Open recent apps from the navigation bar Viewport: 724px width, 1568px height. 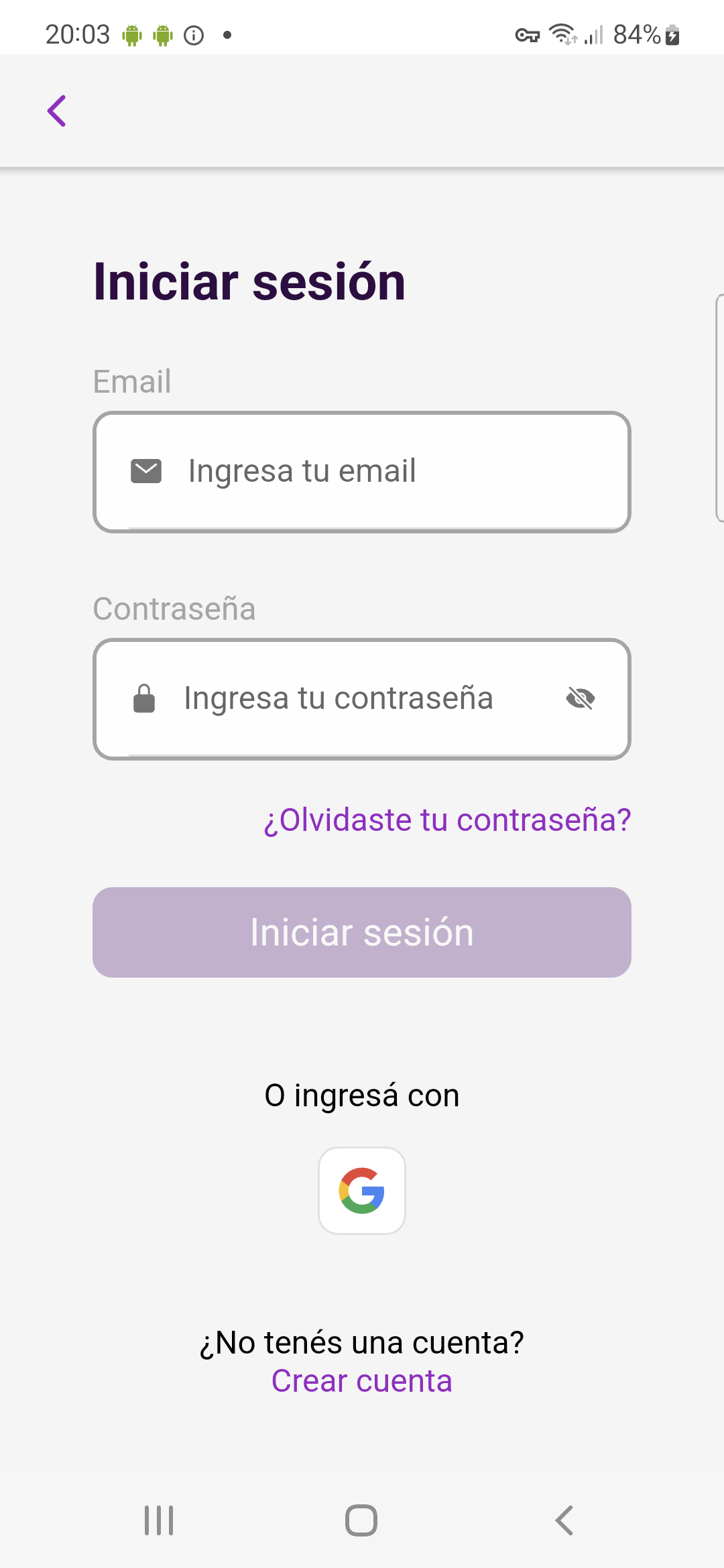(159, 1520)
